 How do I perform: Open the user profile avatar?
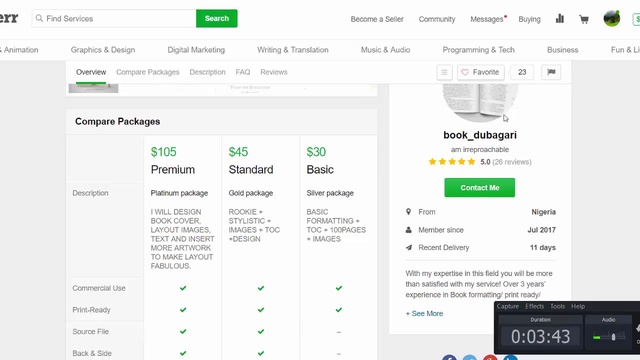point(611,18)
